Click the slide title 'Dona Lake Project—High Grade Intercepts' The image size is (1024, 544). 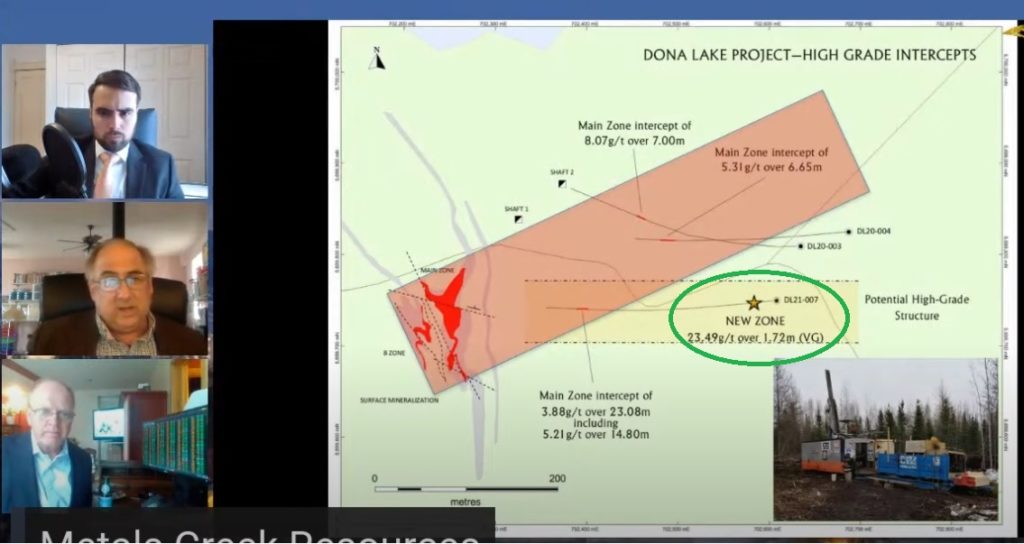click(810, 55)
